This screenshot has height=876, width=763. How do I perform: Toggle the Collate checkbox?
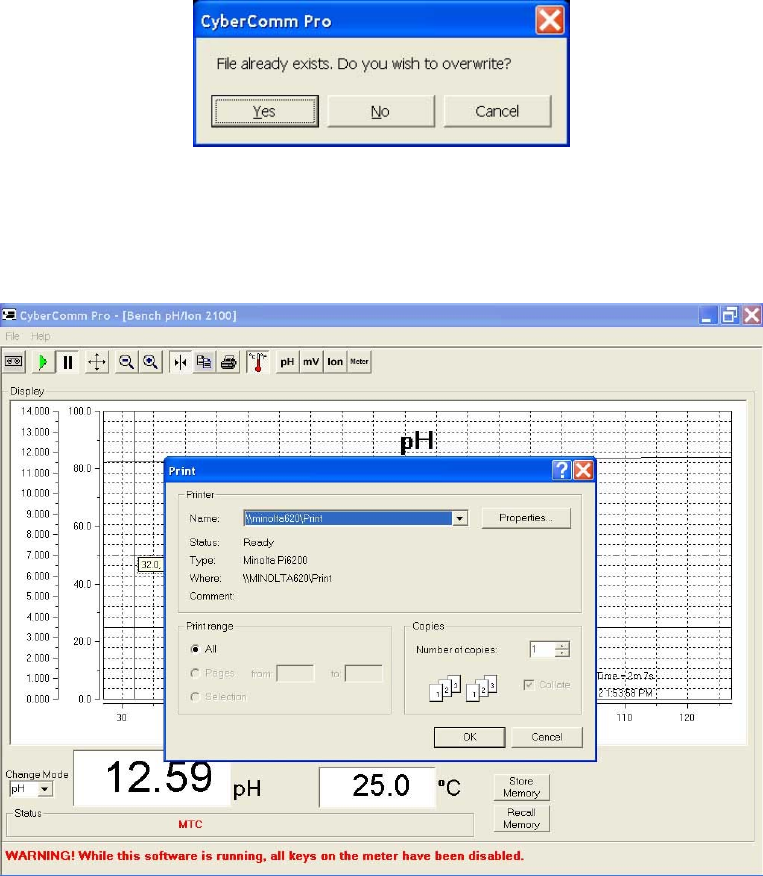tap(528, 685)
